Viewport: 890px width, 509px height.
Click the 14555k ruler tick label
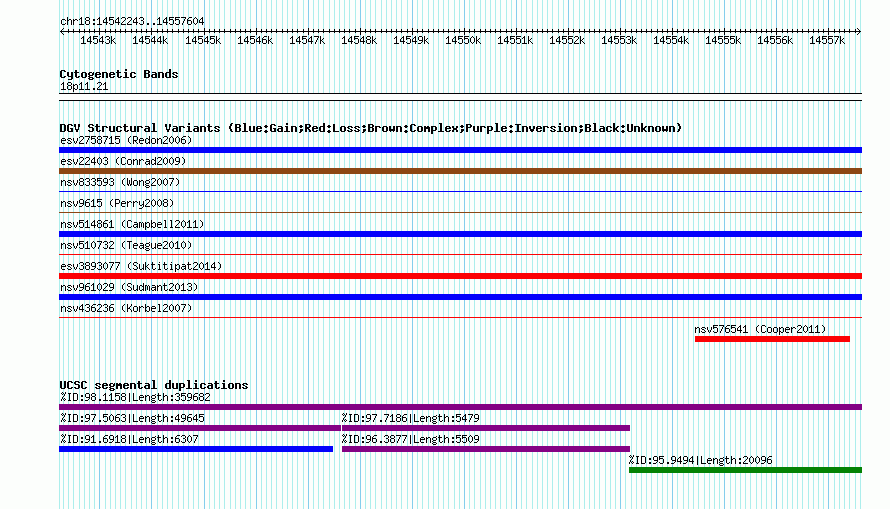723,40
